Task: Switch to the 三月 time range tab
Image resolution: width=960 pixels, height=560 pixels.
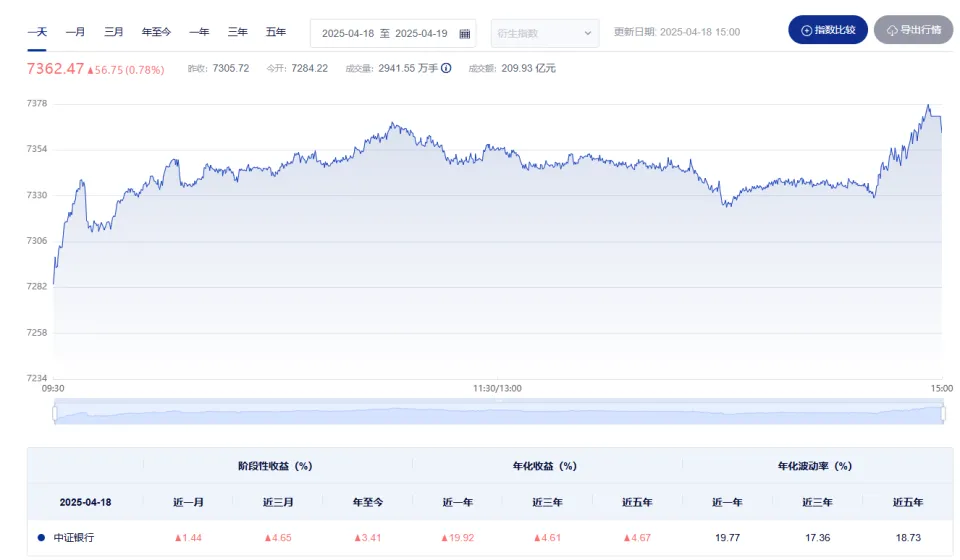Action: (114, 32)
